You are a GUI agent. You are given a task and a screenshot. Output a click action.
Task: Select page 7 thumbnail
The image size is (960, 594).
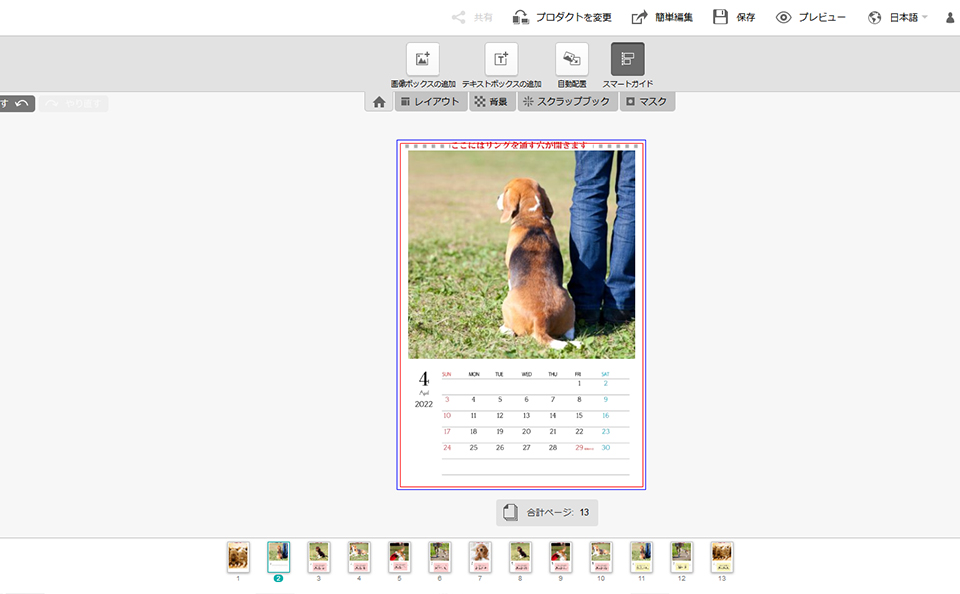click(x=480, y=557)
